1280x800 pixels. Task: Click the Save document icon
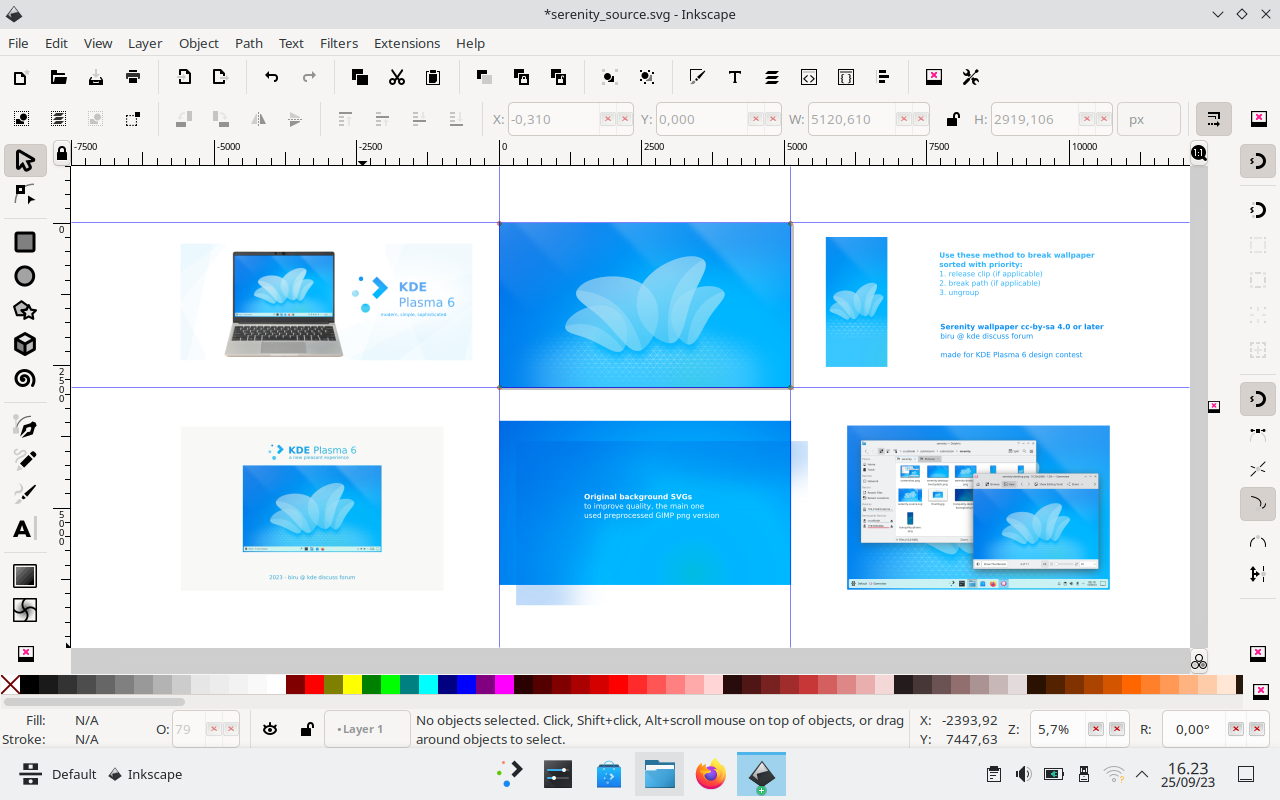tap(96, 77)
